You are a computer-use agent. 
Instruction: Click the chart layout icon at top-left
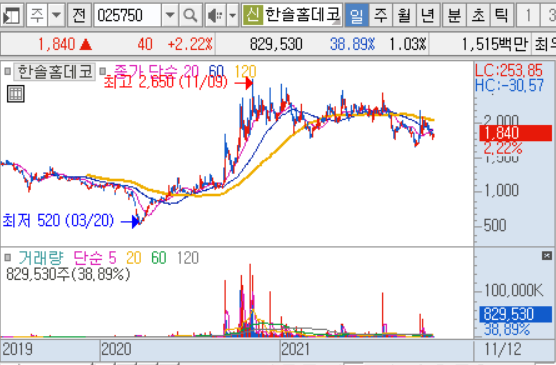click(x=12, y=15)
